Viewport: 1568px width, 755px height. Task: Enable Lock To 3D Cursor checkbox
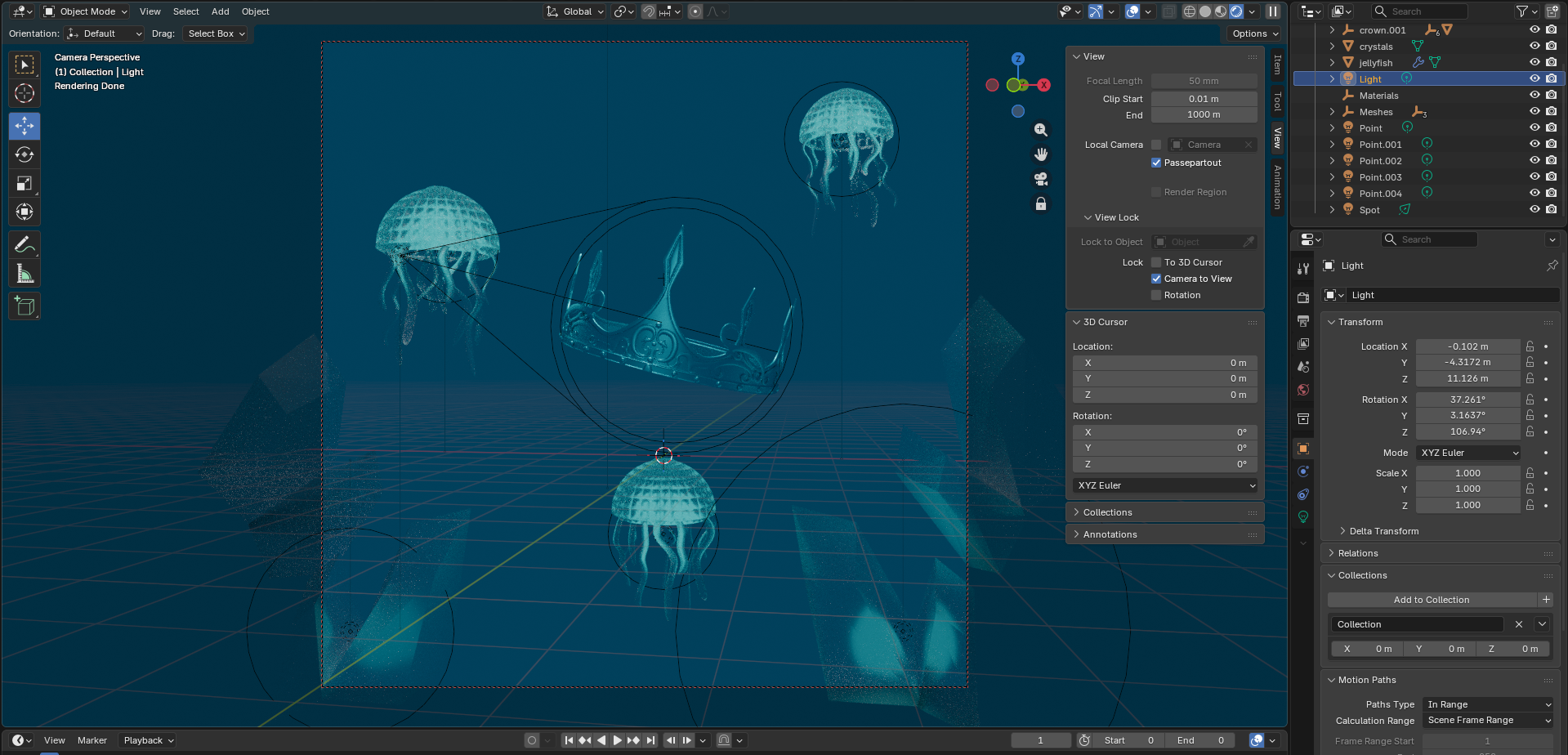pyautogui.click(x=1156, y=262)
